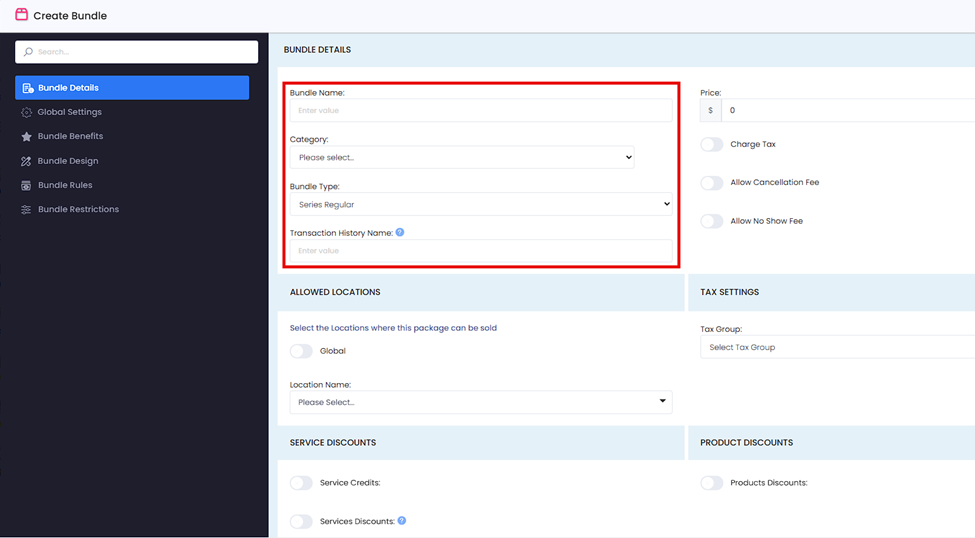The image size is (975, 538).
Task: Turn on Allow No Show Fee switch
Action: pyautogui.click(x=711, y=221)
